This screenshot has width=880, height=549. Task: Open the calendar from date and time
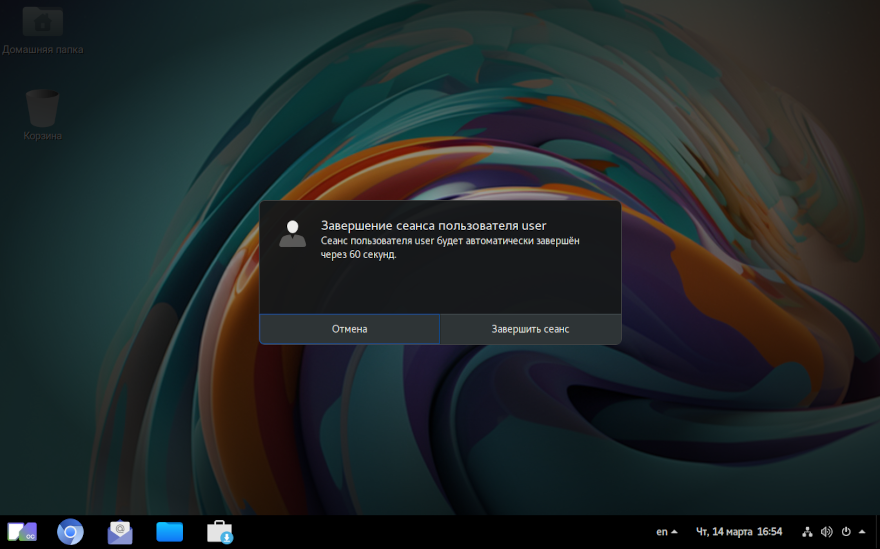[739, 532]
